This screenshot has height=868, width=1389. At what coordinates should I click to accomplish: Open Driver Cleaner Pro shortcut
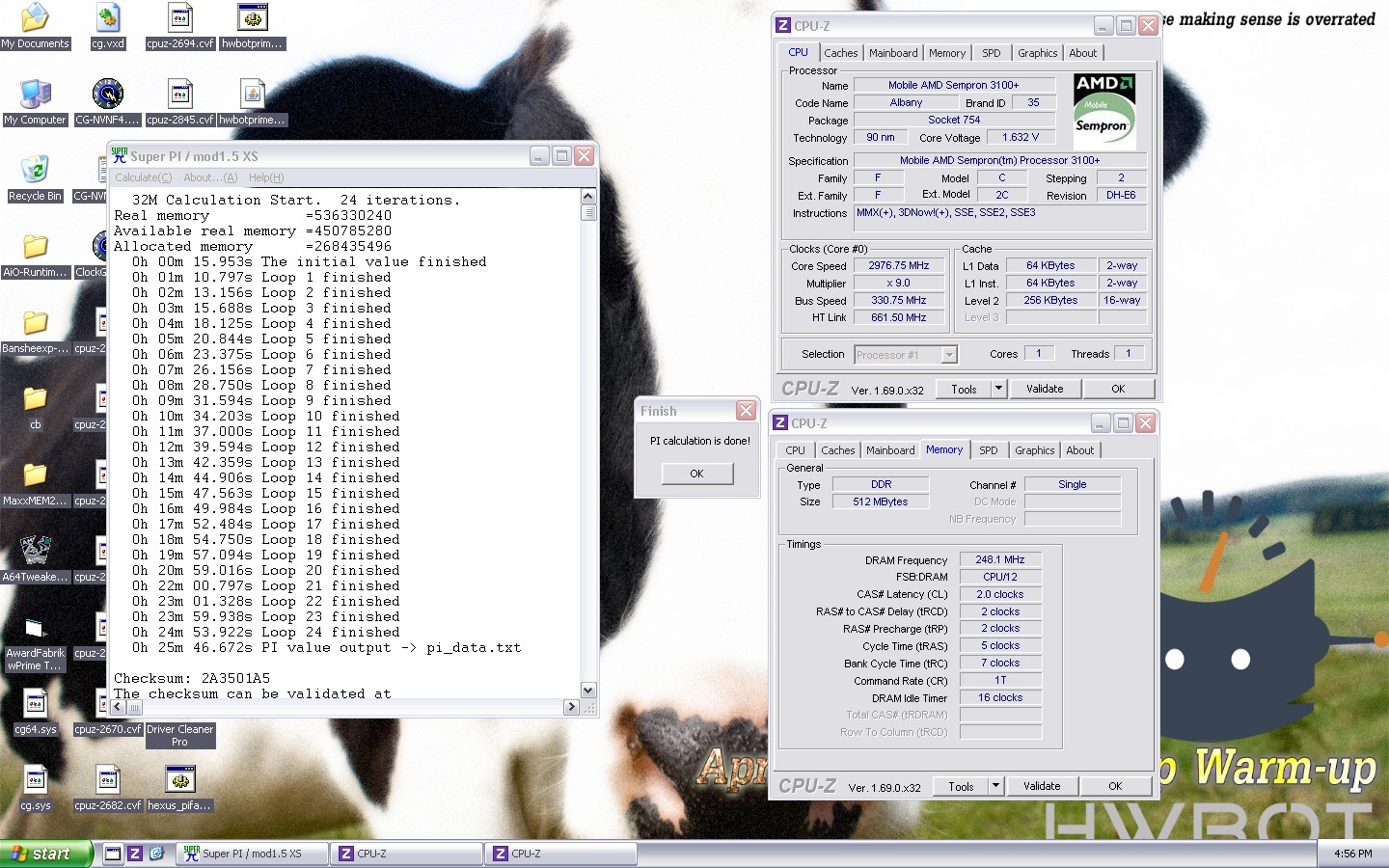pos(180,736)
